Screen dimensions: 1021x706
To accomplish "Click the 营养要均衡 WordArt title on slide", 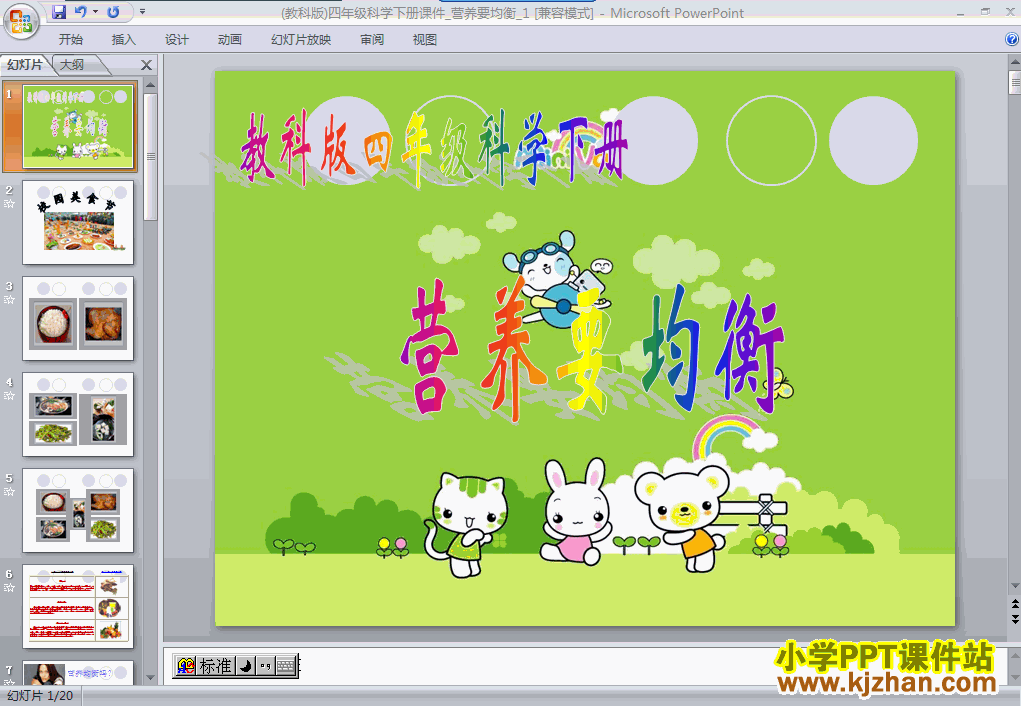I will coord(593,352).
